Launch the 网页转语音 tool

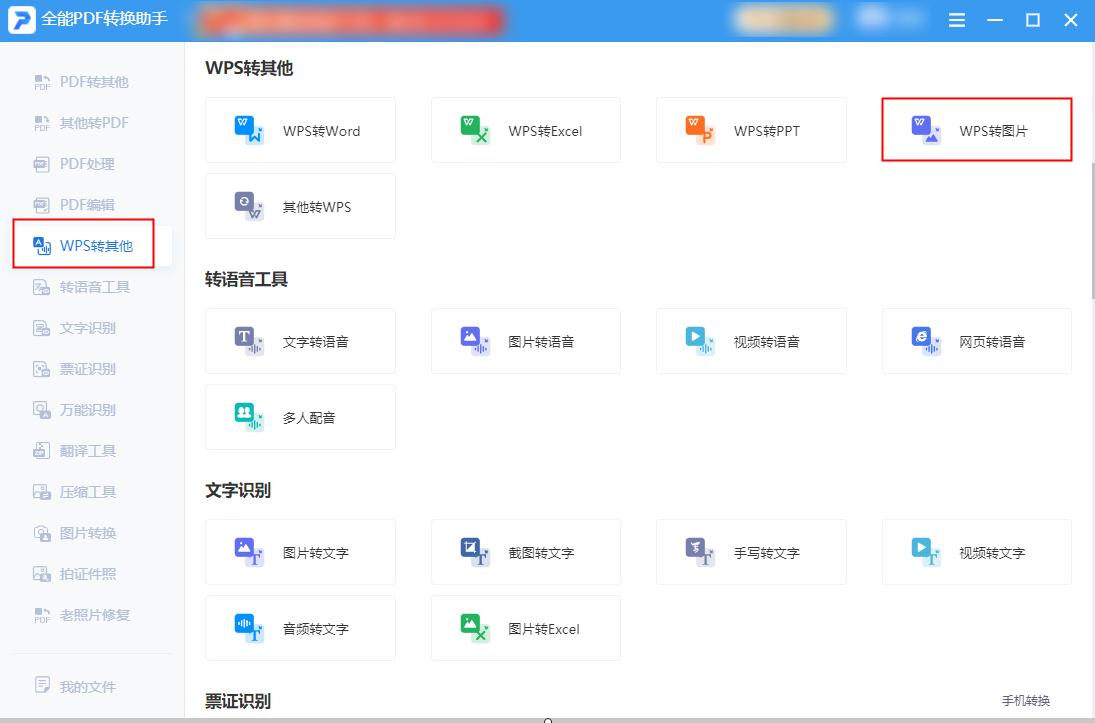[x=975, y=340]
